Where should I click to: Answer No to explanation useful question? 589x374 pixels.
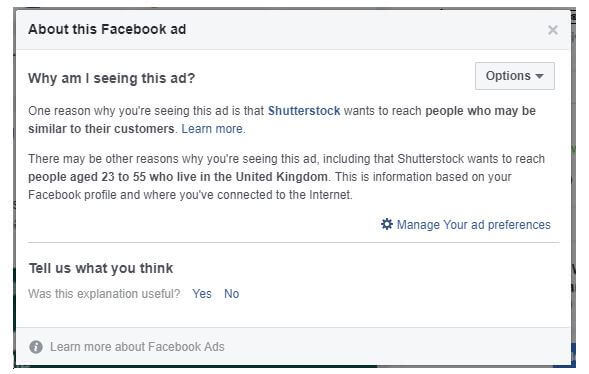coord(231,294)
